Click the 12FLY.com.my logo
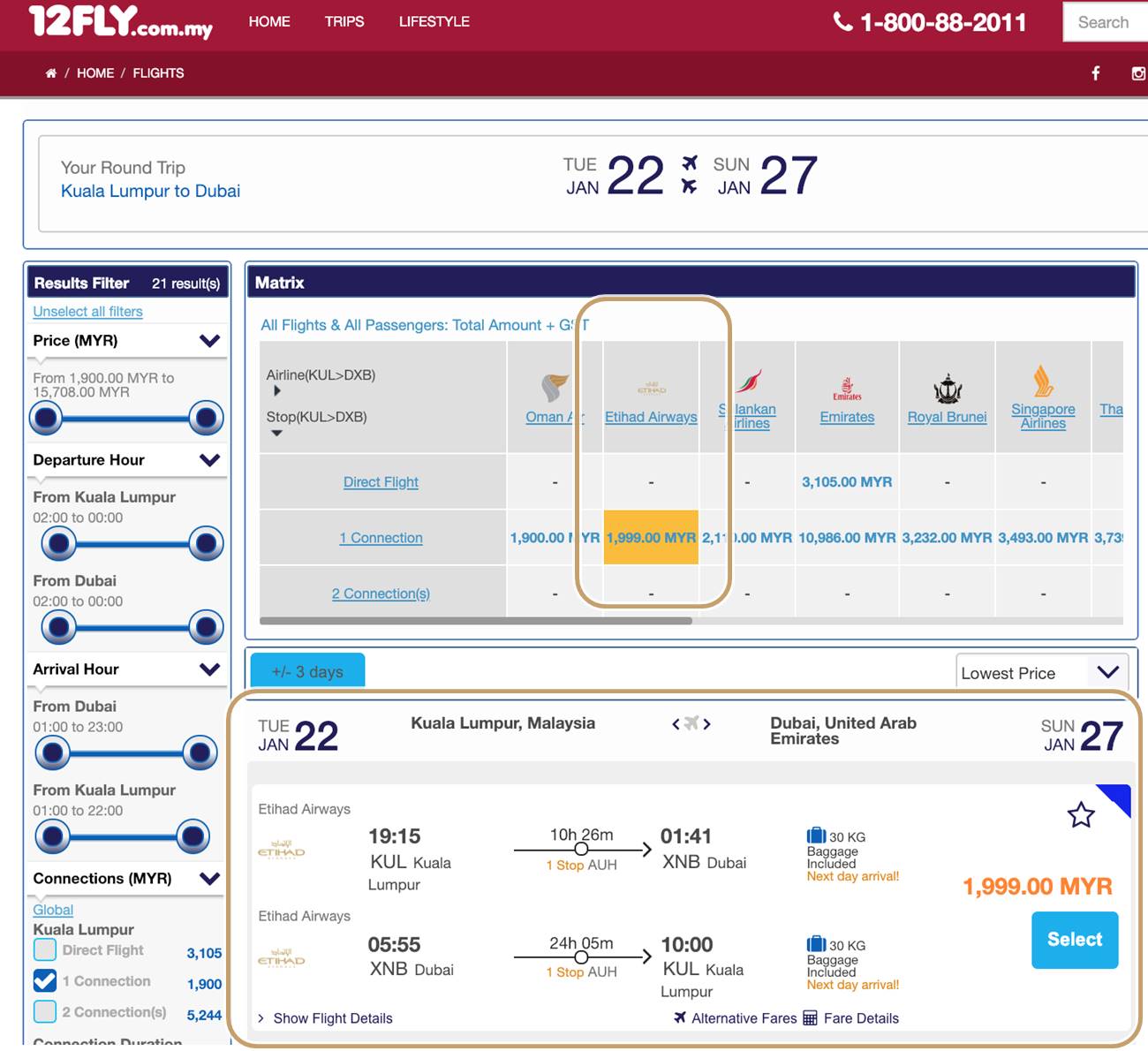1148x1051 pixels. point(121,21)
